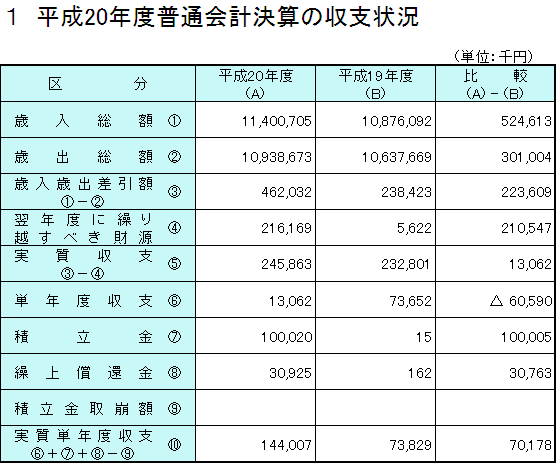Viewport: 556px width, 463px height.
Task: Click the value 223,609
Action: tap(526, 192)
